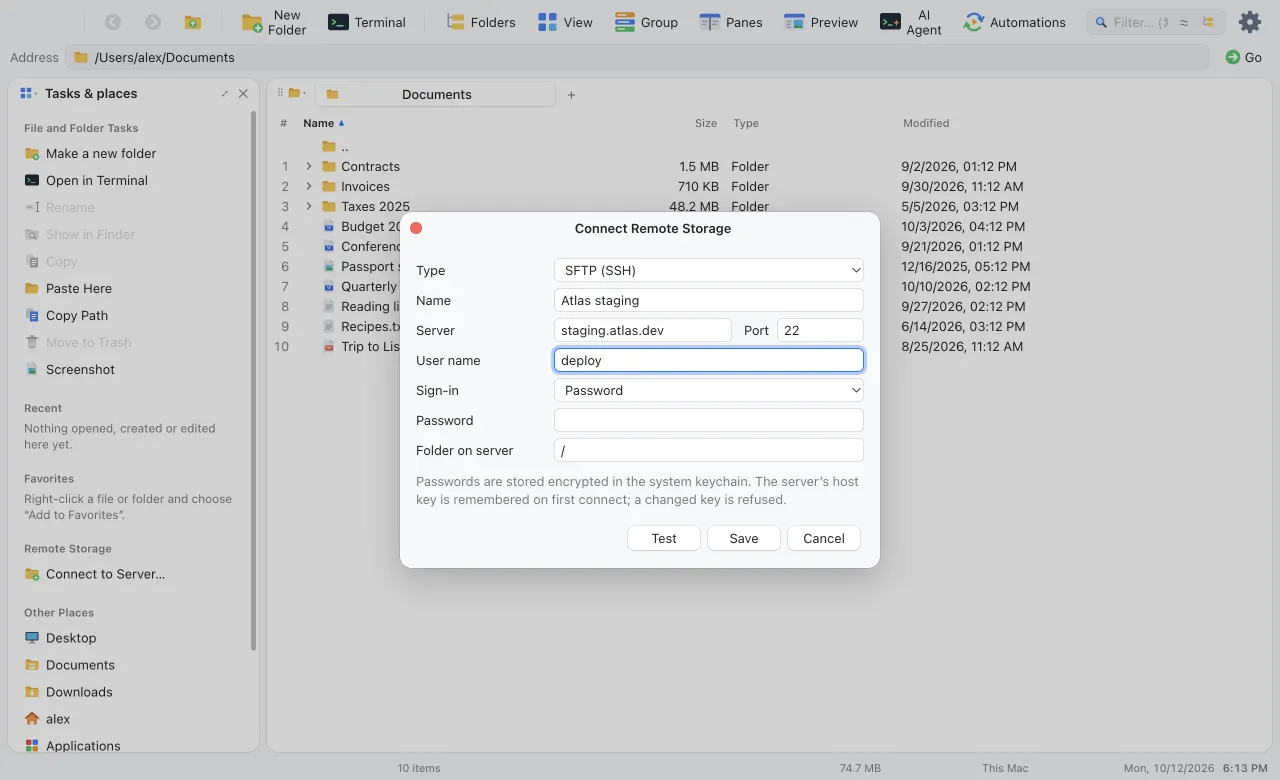Go back with the left arrow
Viewport: 1280px width, 780px height.
(113, 22)
